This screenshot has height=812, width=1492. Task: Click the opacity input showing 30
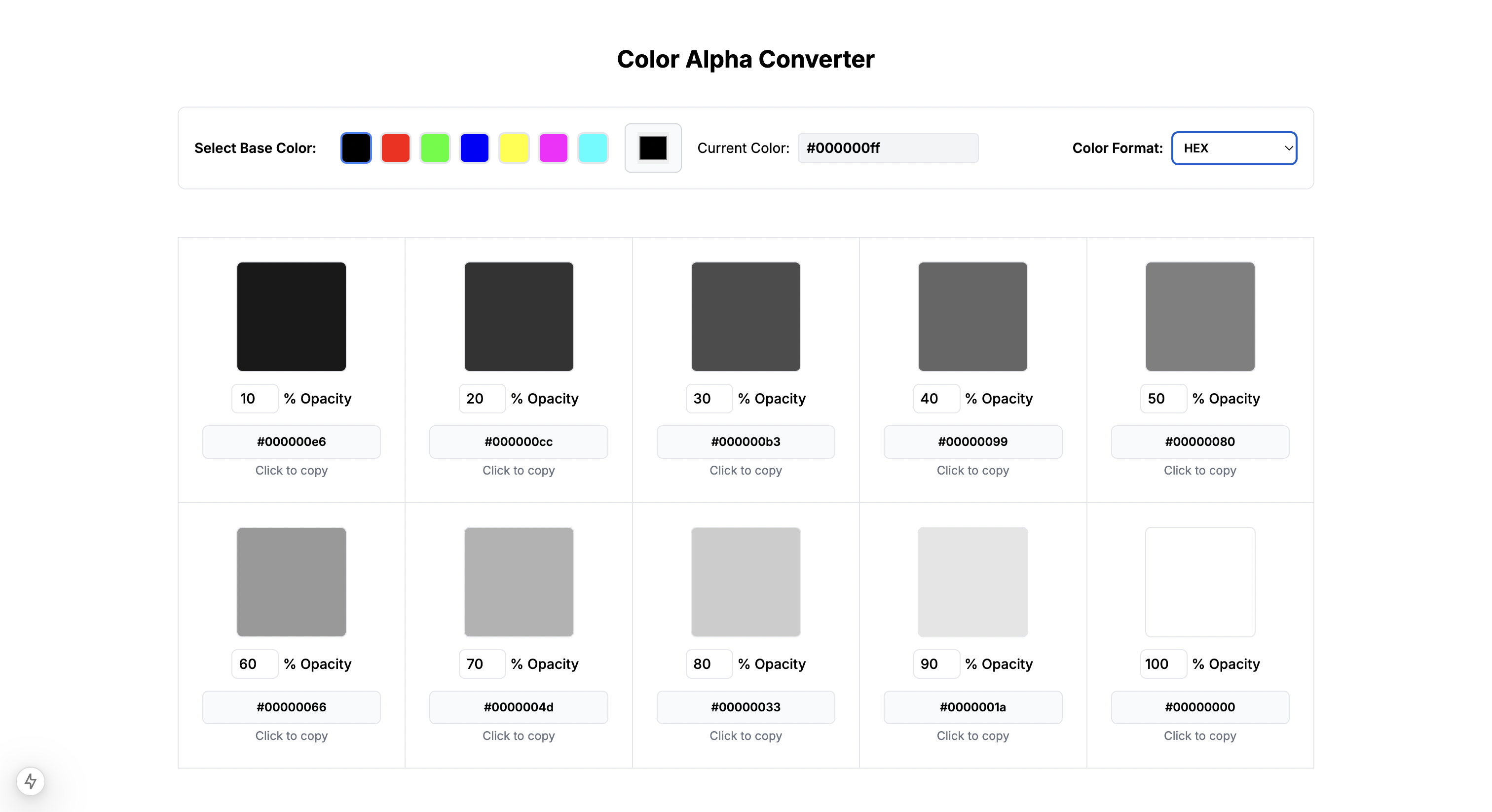click(x=709, y=399)
